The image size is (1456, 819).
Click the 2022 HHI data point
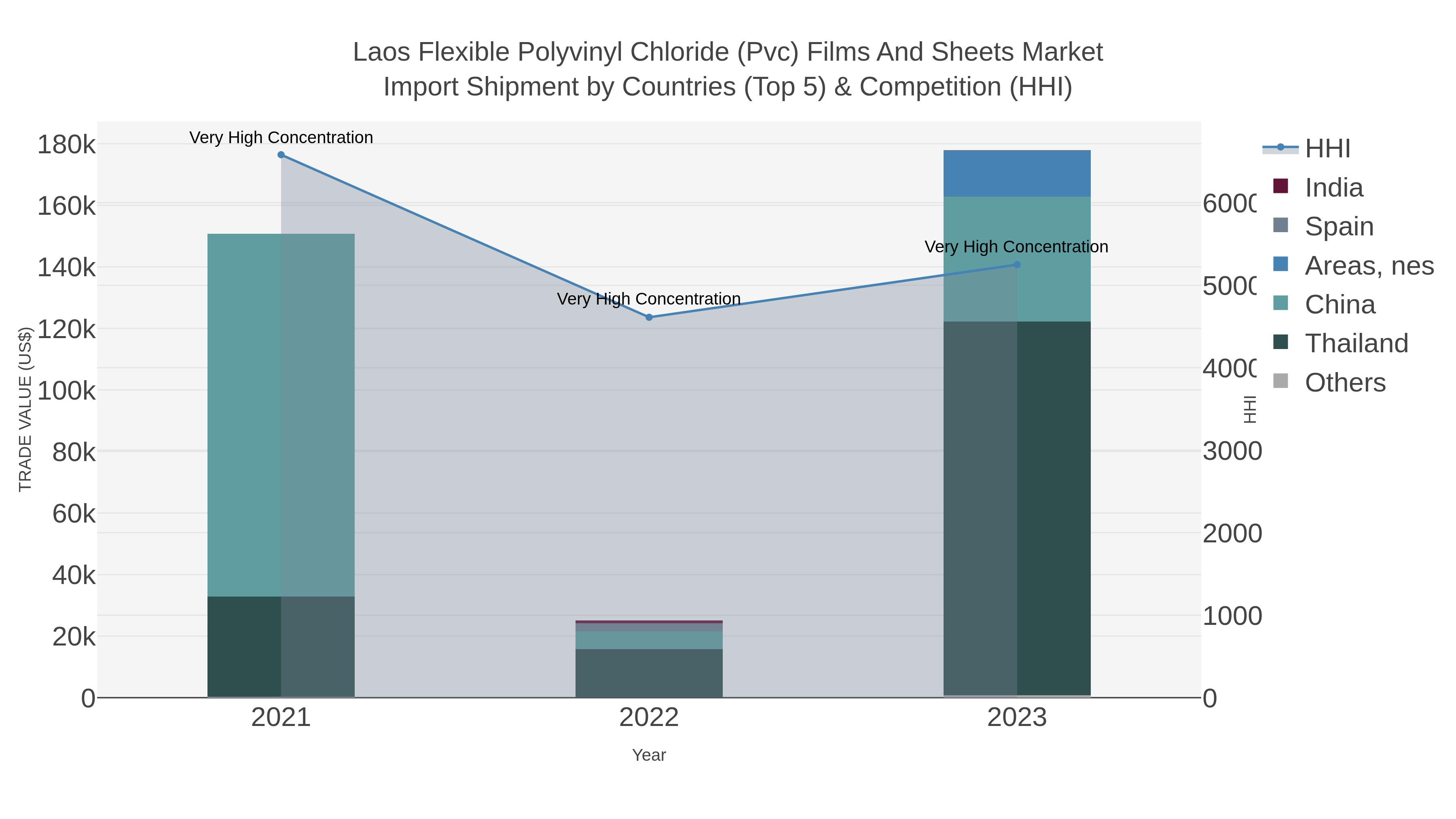(x=649, y=317)
